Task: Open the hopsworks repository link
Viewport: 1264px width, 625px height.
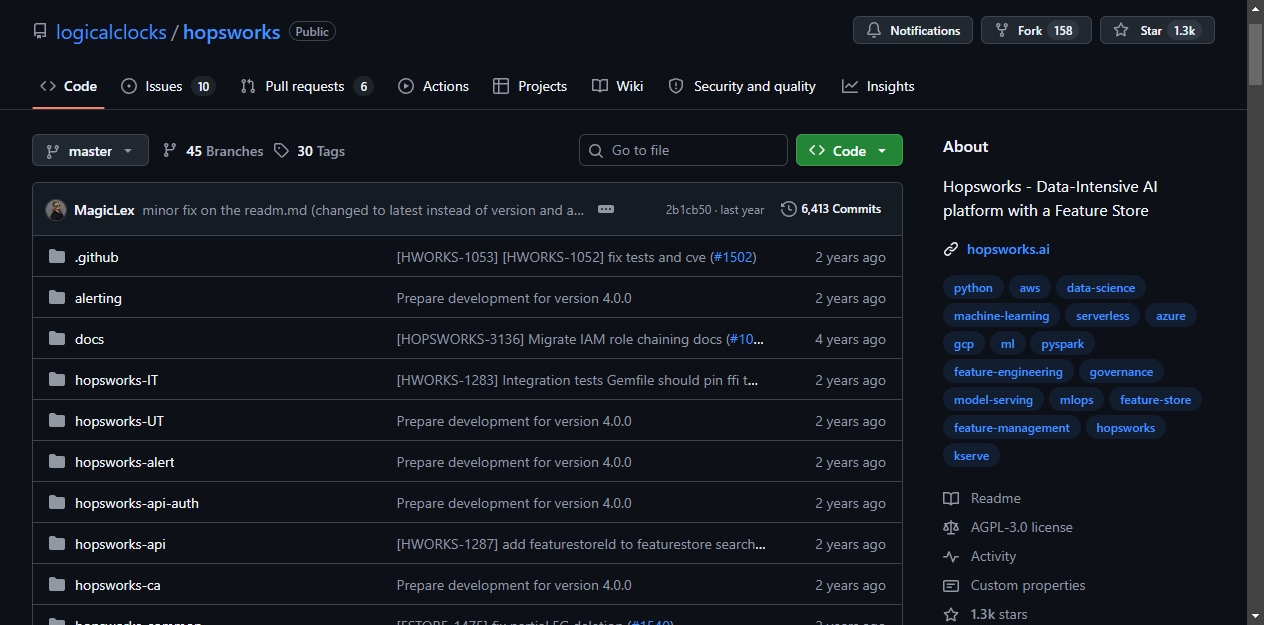Action: (231, 32)
